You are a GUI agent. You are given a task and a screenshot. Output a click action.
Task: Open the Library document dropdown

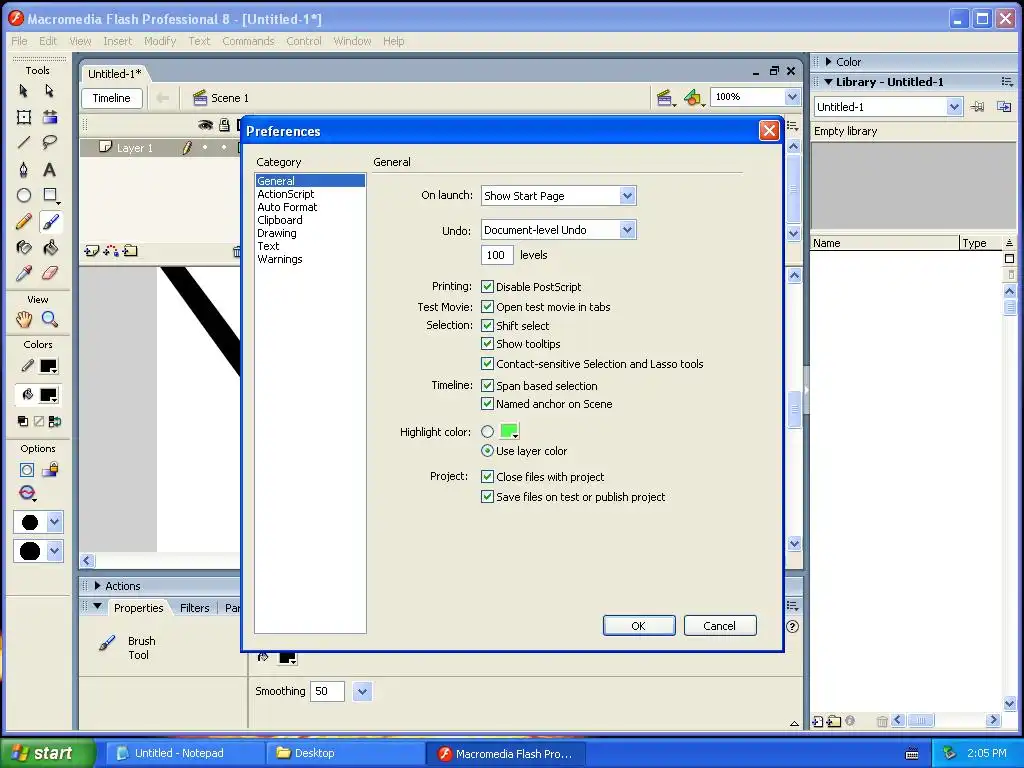pyautogui.click(x=953, y=106)
